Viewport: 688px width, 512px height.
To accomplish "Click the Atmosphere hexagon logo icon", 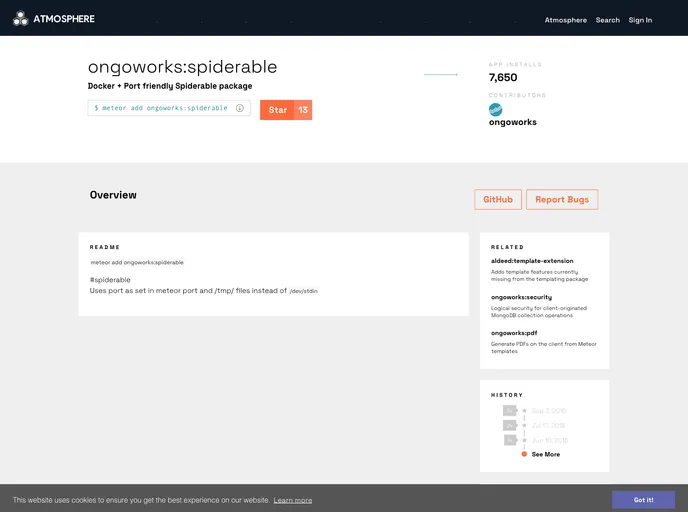I will [x=20, y=18].
